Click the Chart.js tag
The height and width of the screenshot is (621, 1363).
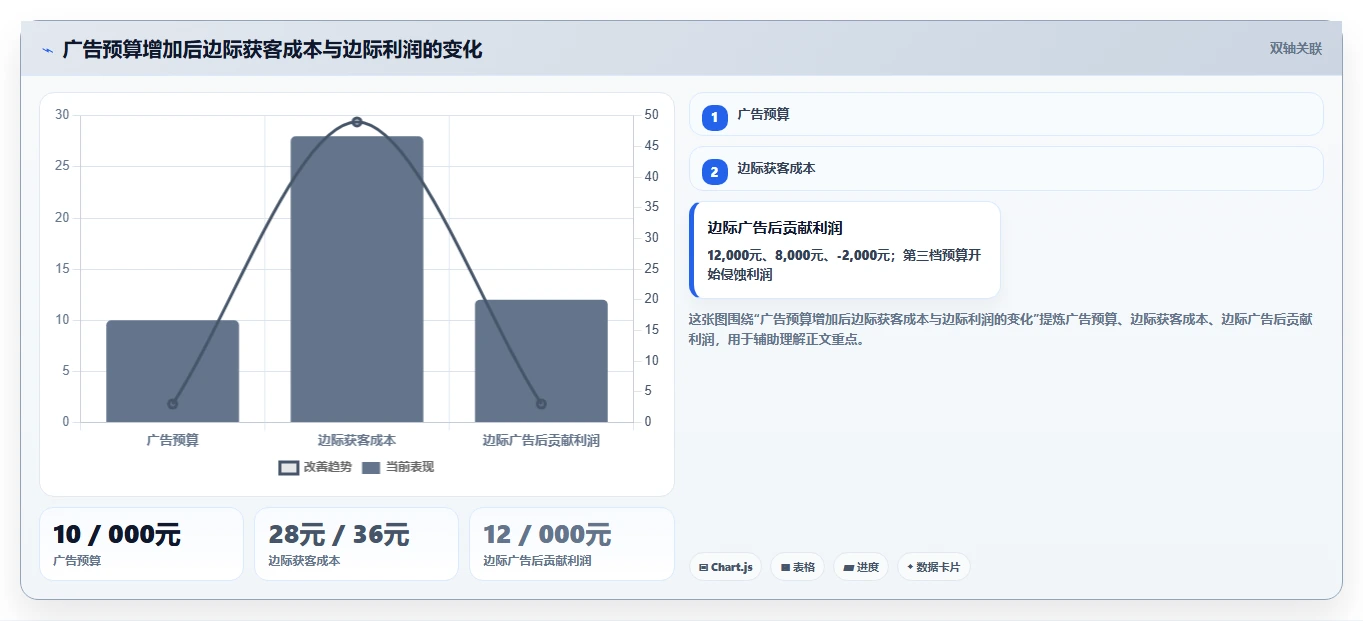(x=725, y=567)
